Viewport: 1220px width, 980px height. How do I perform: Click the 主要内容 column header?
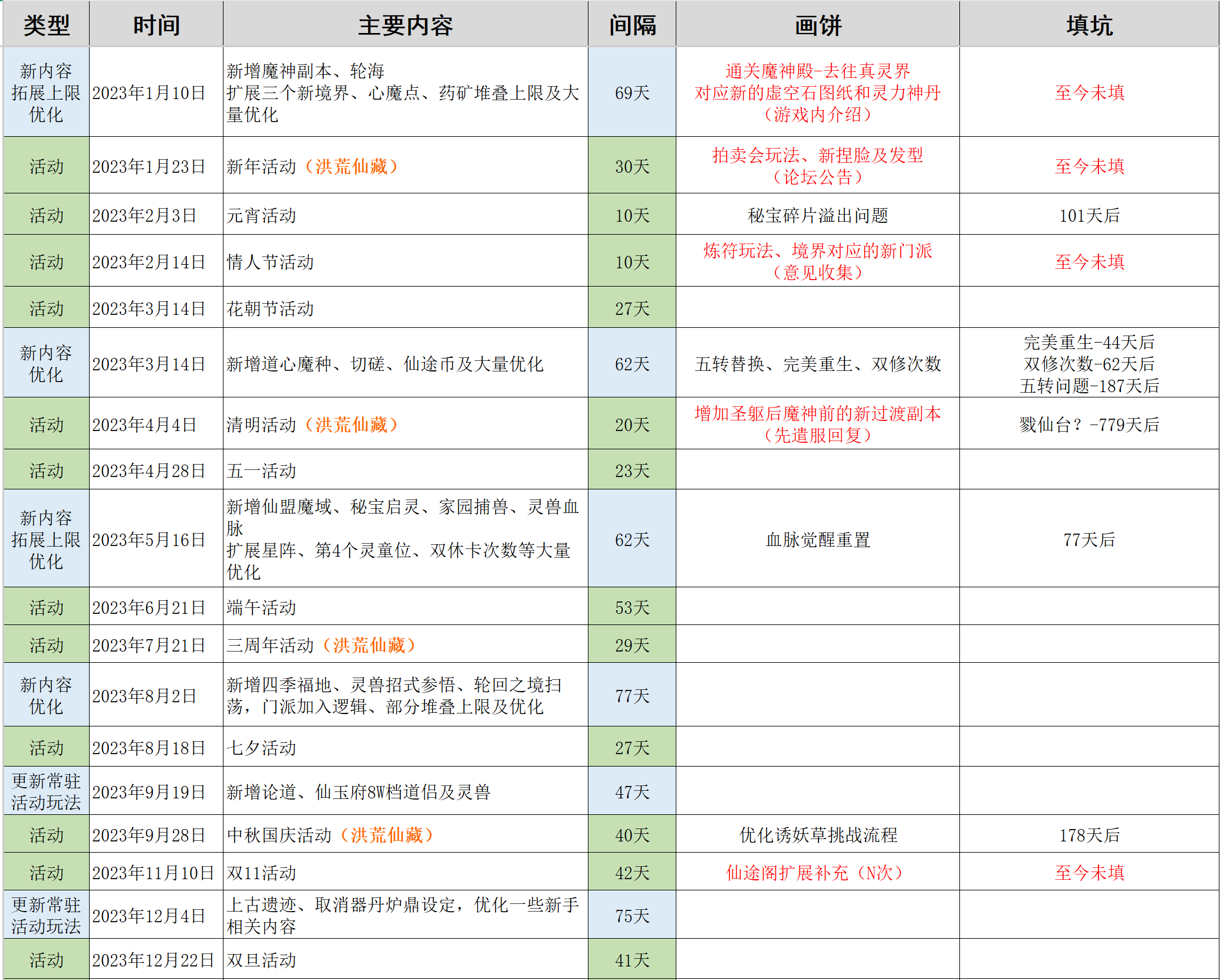406,24
